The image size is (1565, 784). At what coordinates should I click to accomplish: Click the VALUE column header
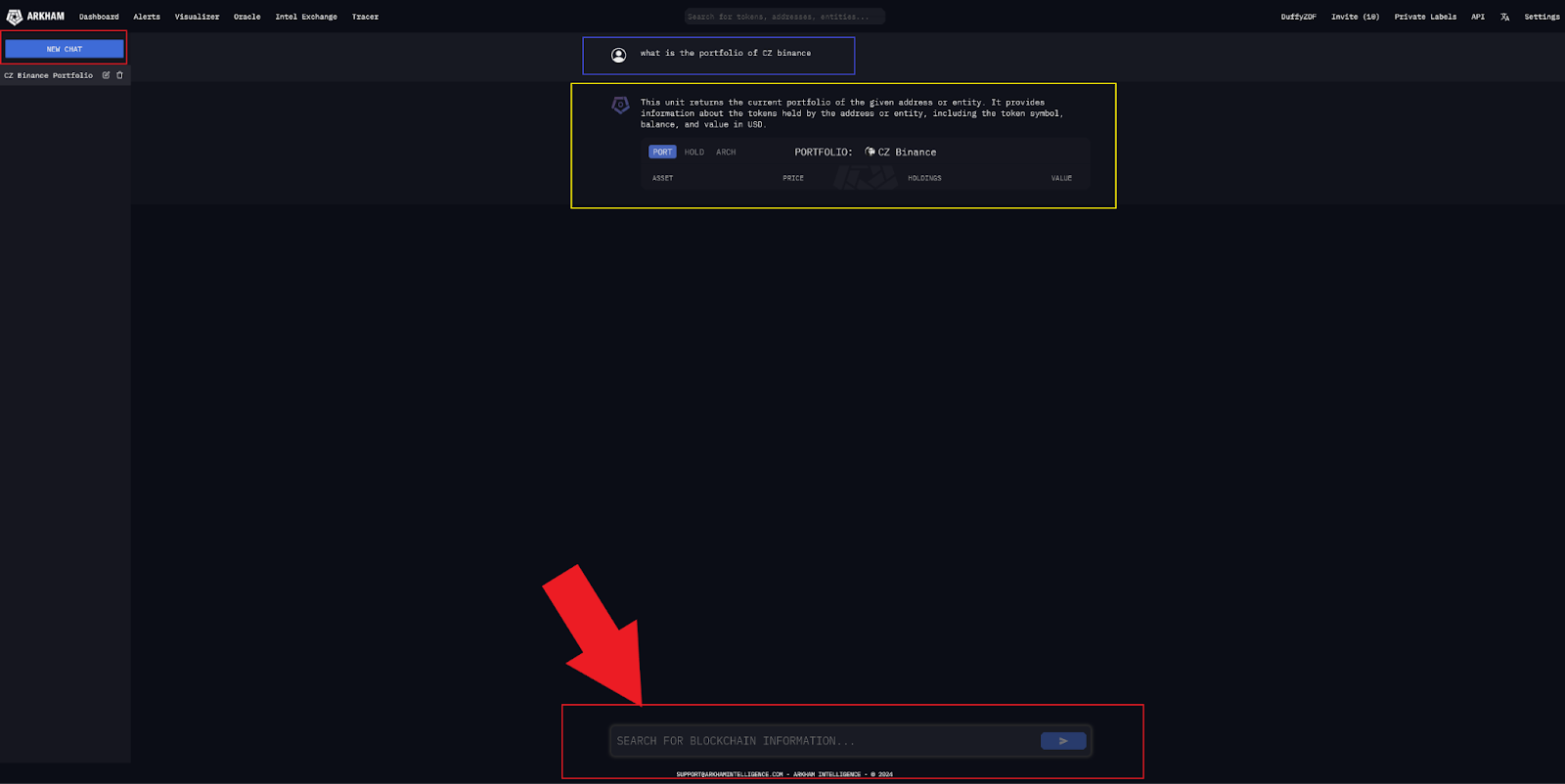(1061, 178)
